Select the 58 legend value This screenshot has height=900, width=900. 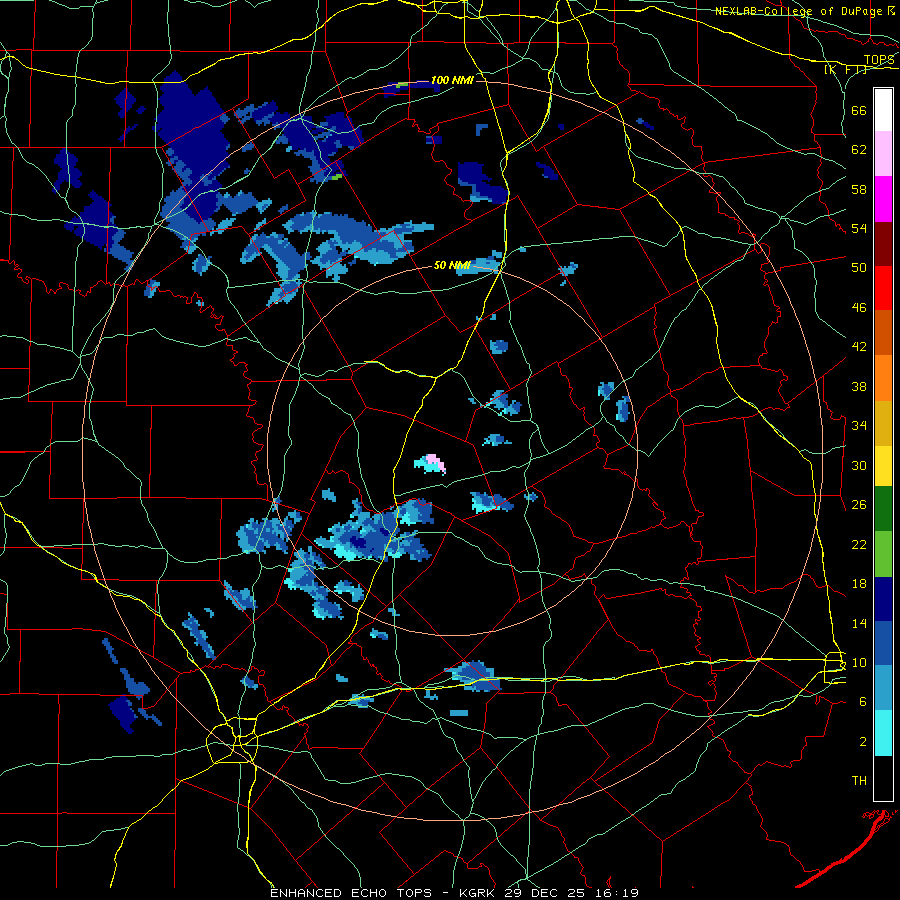(x=859, y=189)
